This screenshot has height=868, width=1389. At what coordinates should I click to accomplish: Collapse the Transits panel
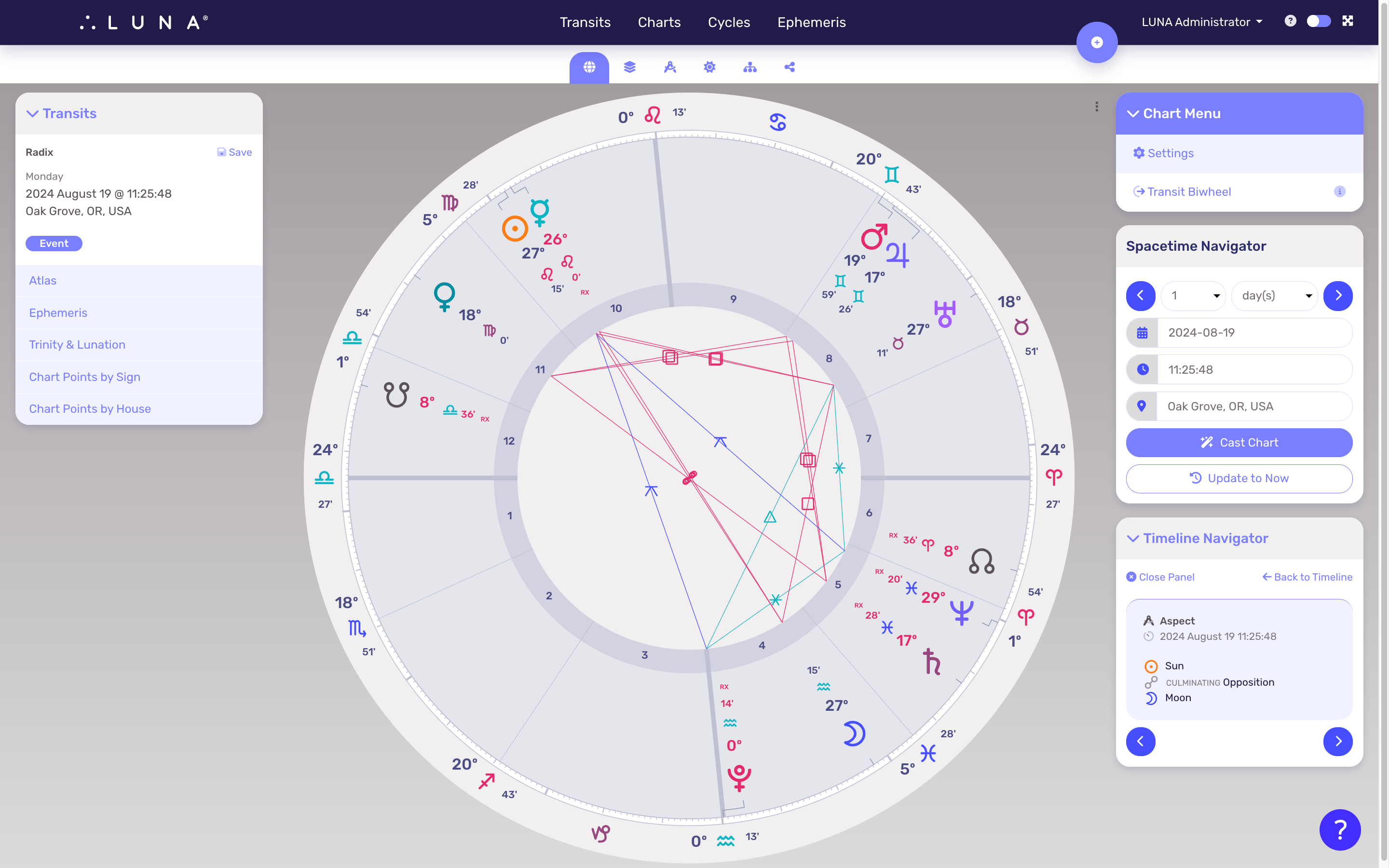33,114
